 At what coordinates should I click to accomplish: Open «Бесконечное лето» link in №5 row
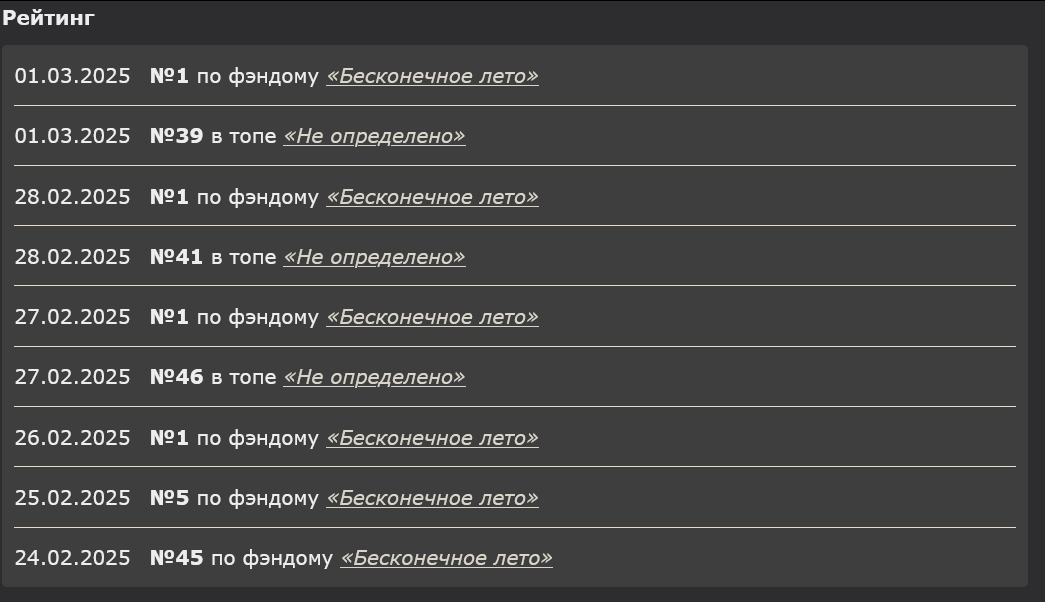pyautogui.click(x=432, y=498)
